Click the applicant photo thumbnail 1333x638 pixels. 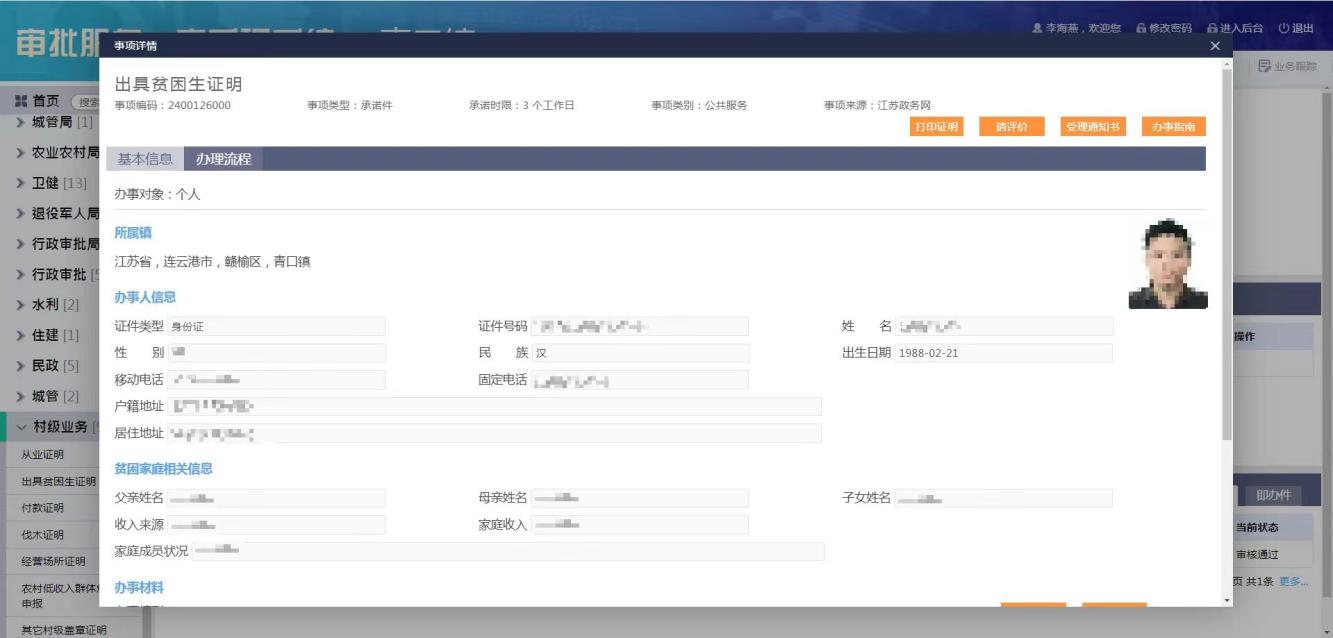coord(1168,265)
